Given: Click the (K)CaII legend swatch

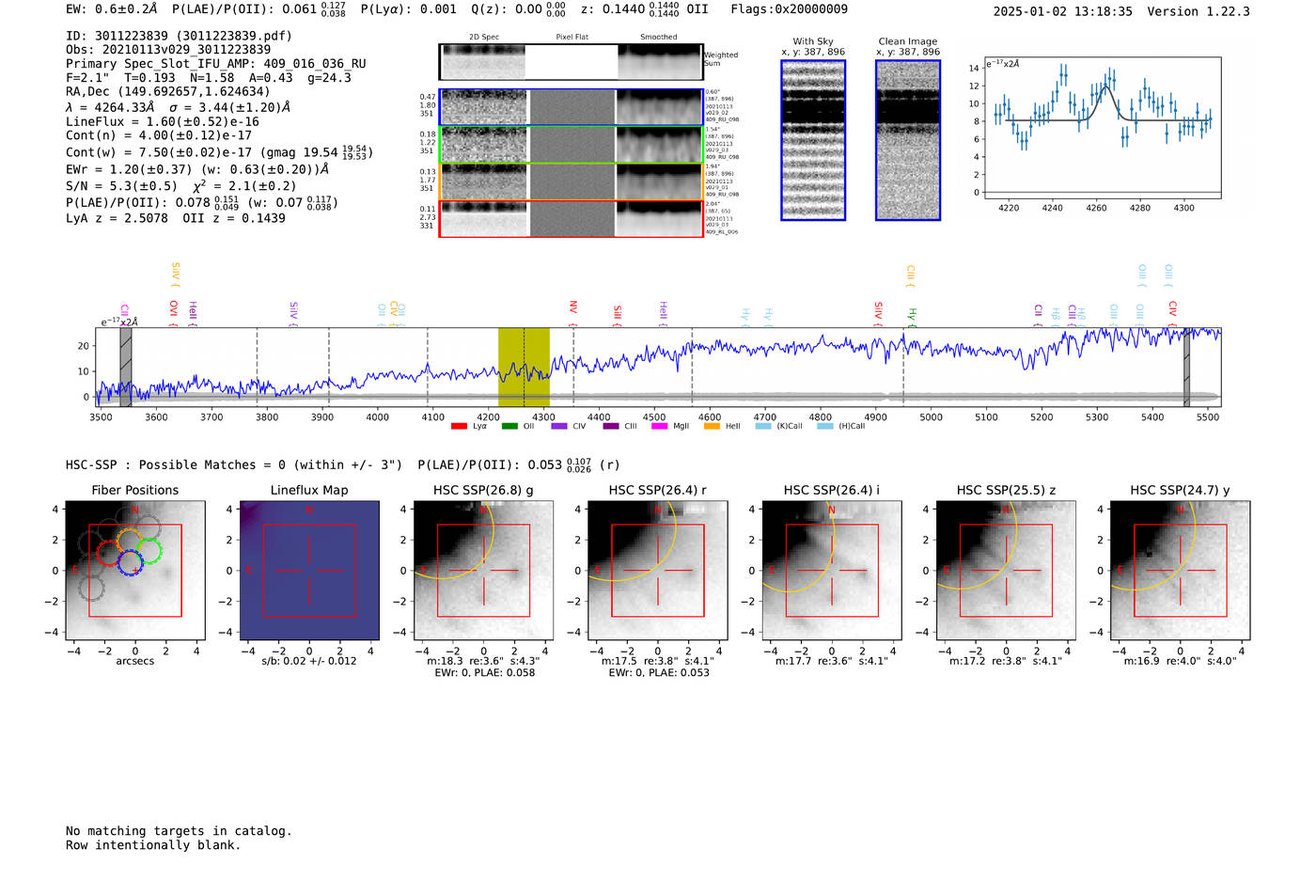Looking at the screenshot, I should (x=763, y=426).
